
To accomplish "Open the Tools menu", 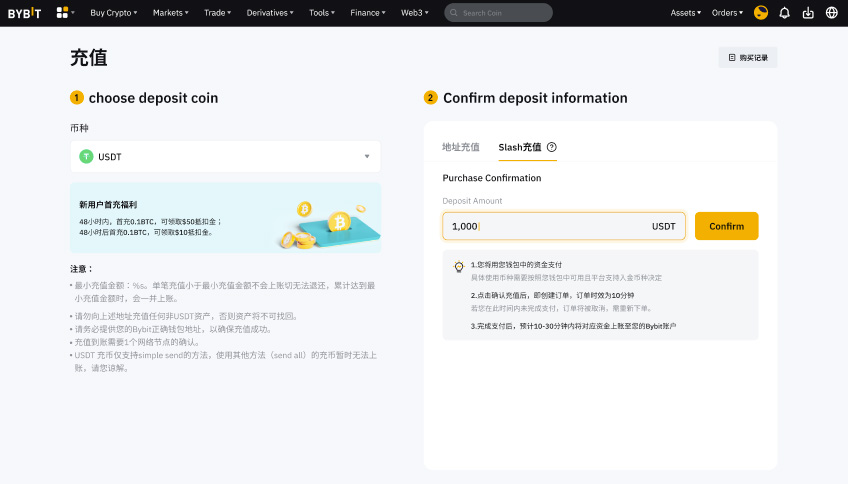I will point(322,12).
